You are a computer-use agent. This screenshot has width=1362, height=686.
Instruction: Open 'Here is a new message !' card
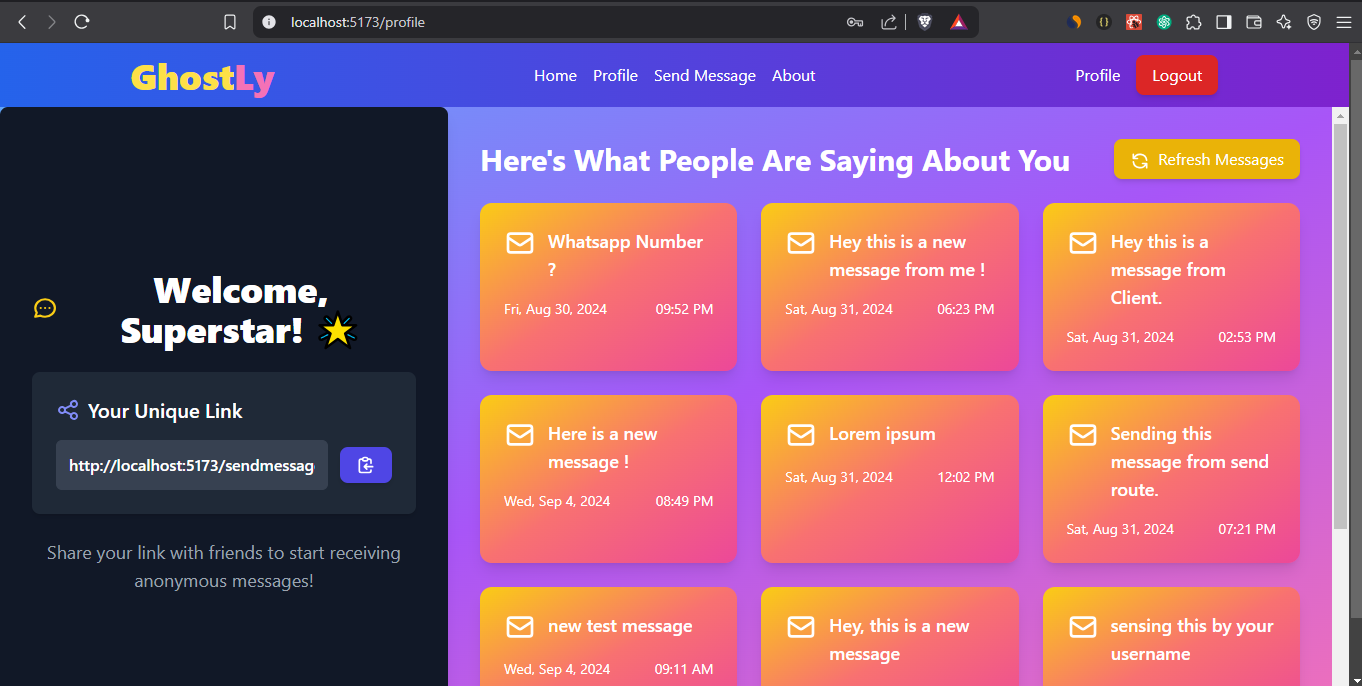(608, 479)
